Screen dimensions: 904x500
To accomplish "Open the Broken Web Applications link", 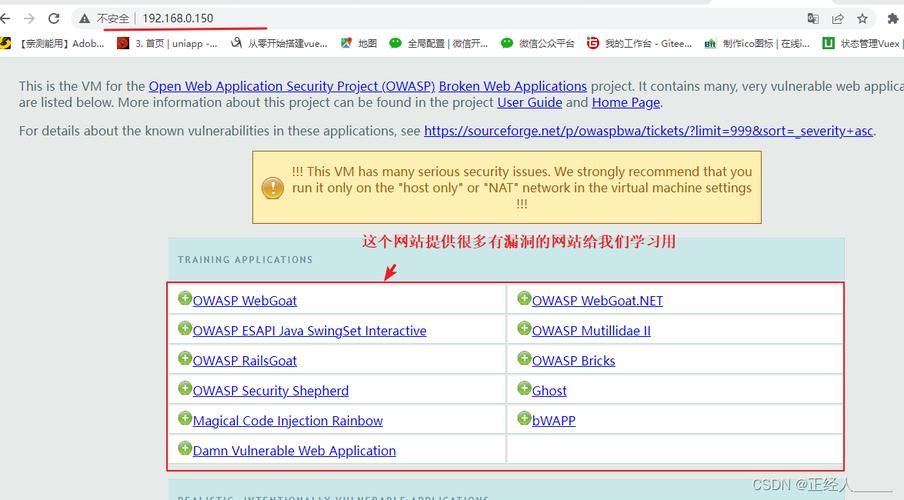I will [513, 86].
